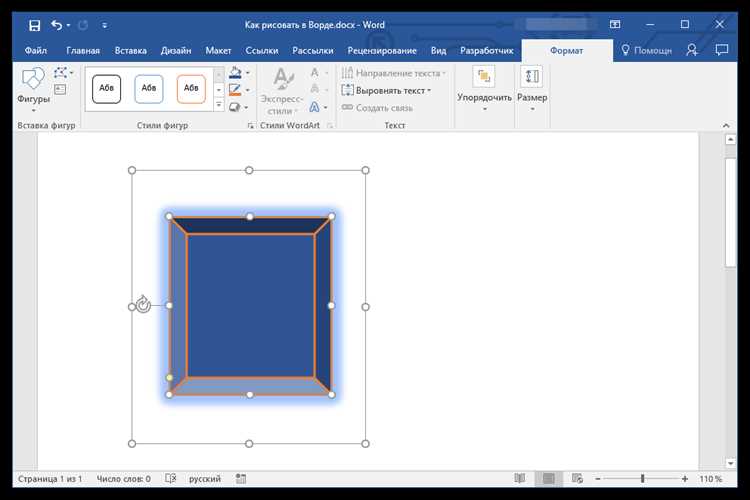
Task: Click Выровнять текст button
Action: (386, 90)
